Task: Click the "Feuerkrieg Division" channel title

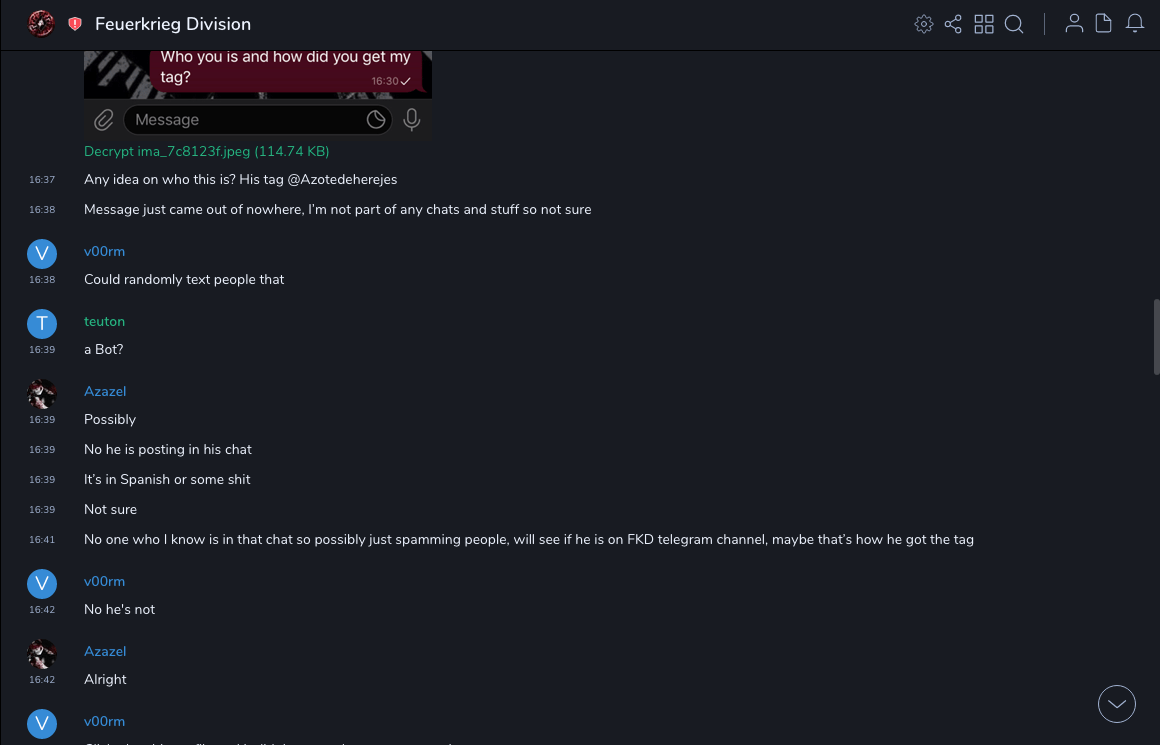Action: pyautogui.click(x=173, y=24)
